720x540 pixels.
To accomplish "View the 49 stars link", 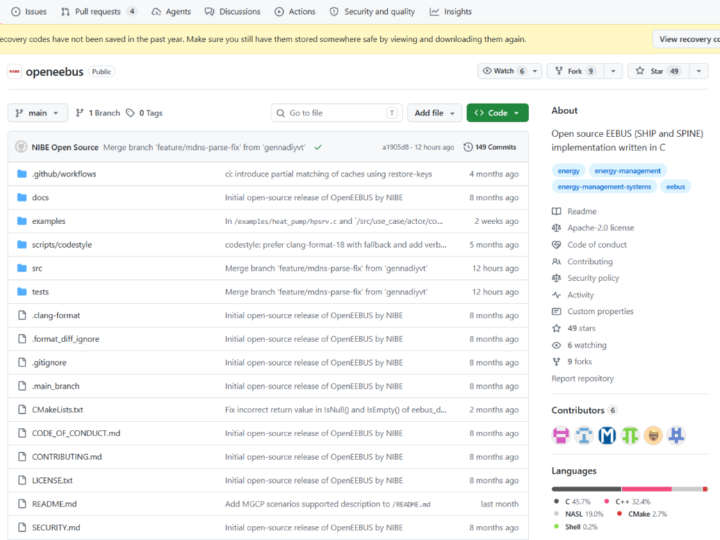I will click(x=574, y=328).
